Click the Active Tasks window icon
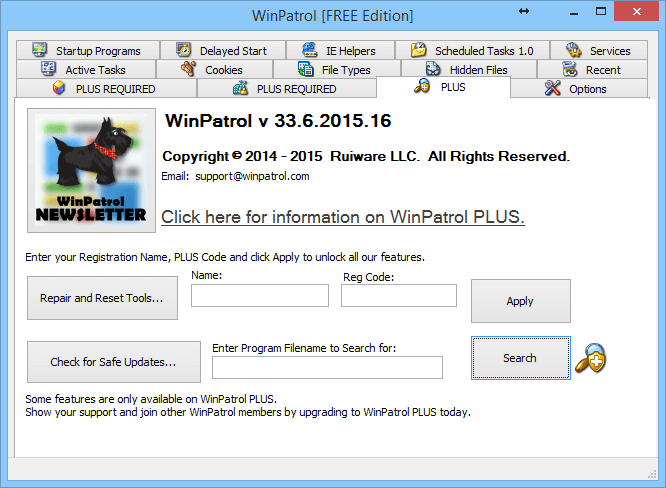 coord(48,68)
